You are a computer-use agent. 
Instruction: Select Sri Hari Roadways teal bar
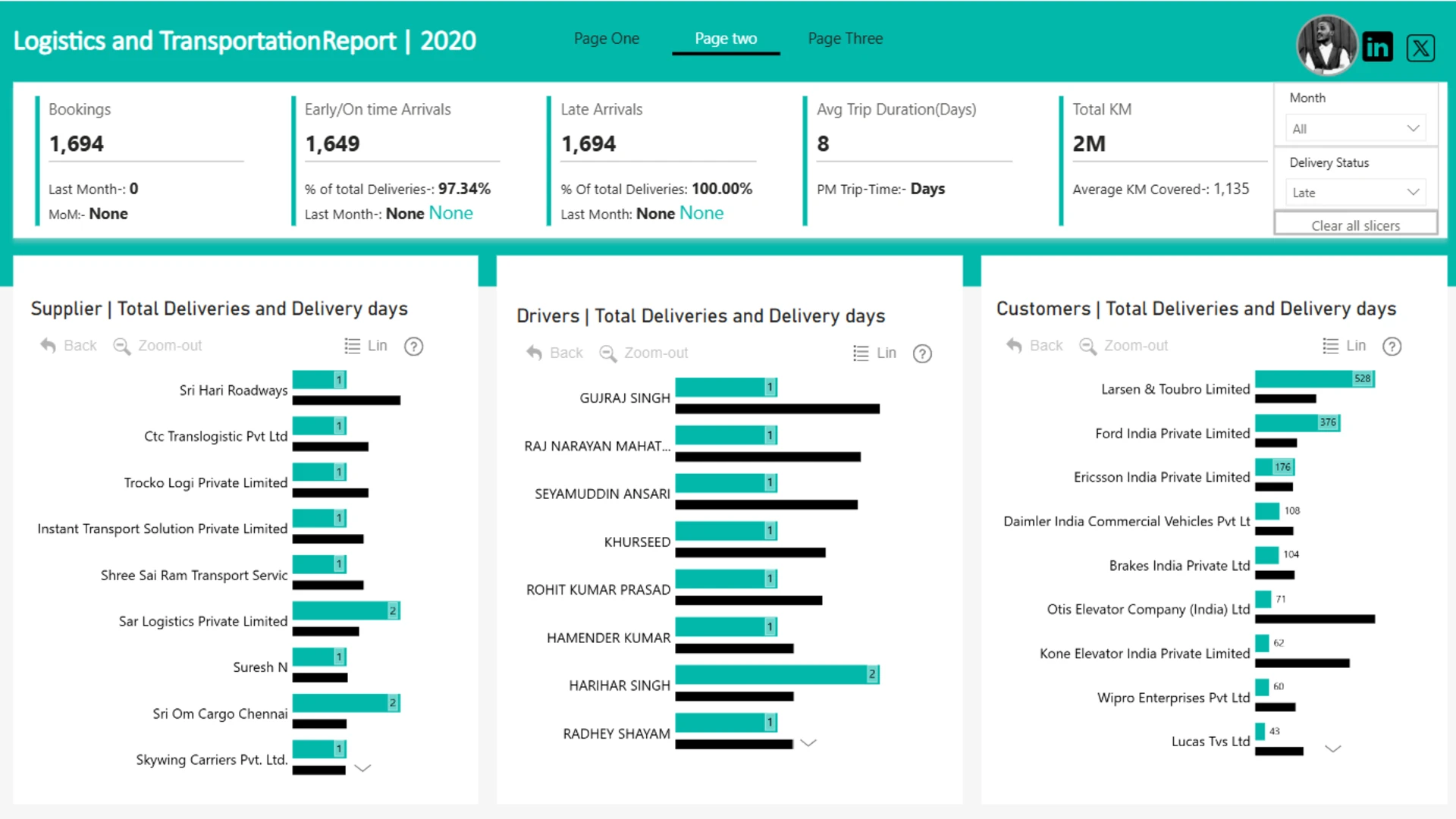(x=319, y=379)
